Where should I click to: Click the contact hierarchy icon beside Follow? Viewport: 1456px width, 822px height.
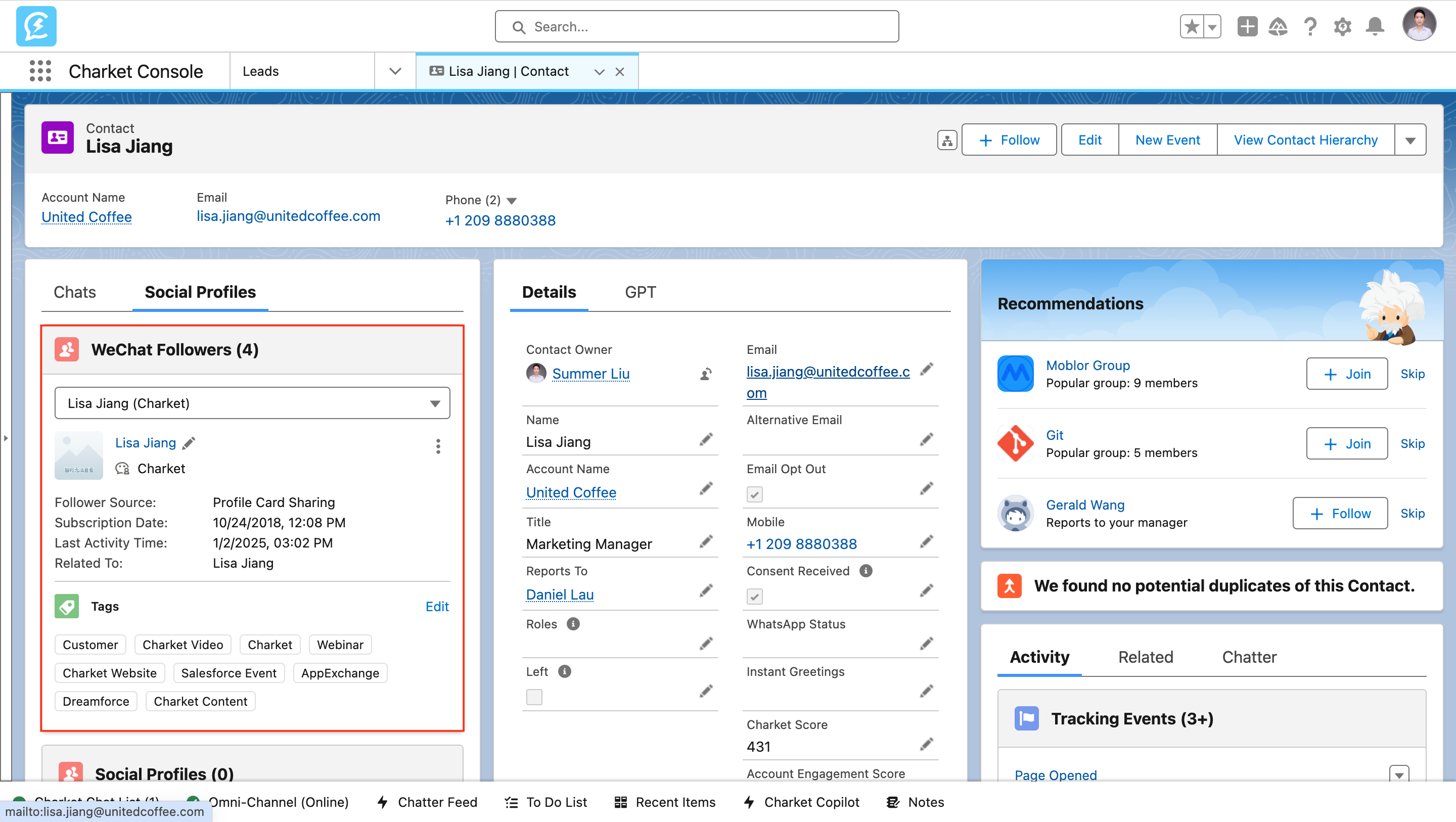pyautogui.click(x=947, y=140)
